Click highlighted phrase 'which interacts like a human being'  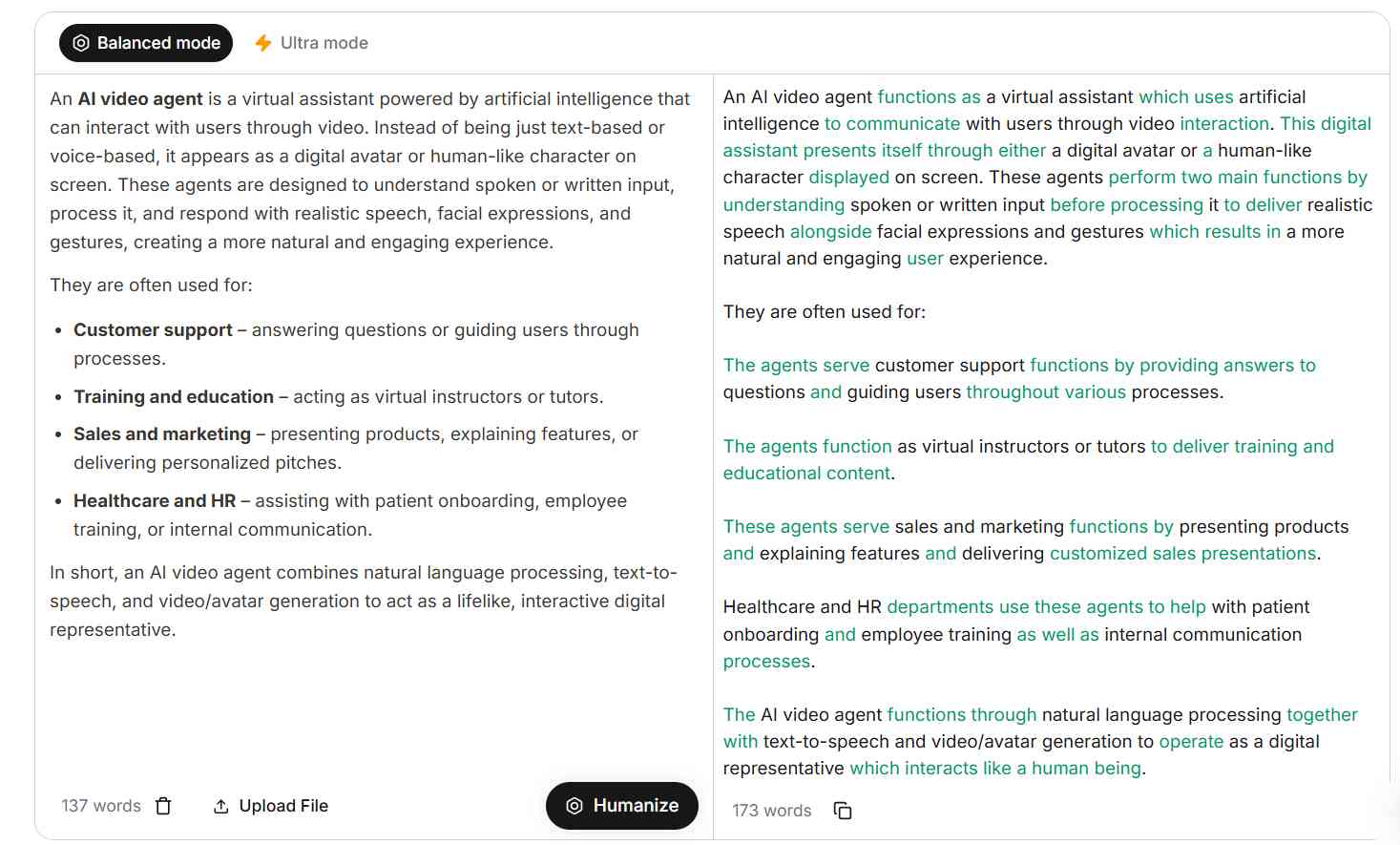coord(993,768)
